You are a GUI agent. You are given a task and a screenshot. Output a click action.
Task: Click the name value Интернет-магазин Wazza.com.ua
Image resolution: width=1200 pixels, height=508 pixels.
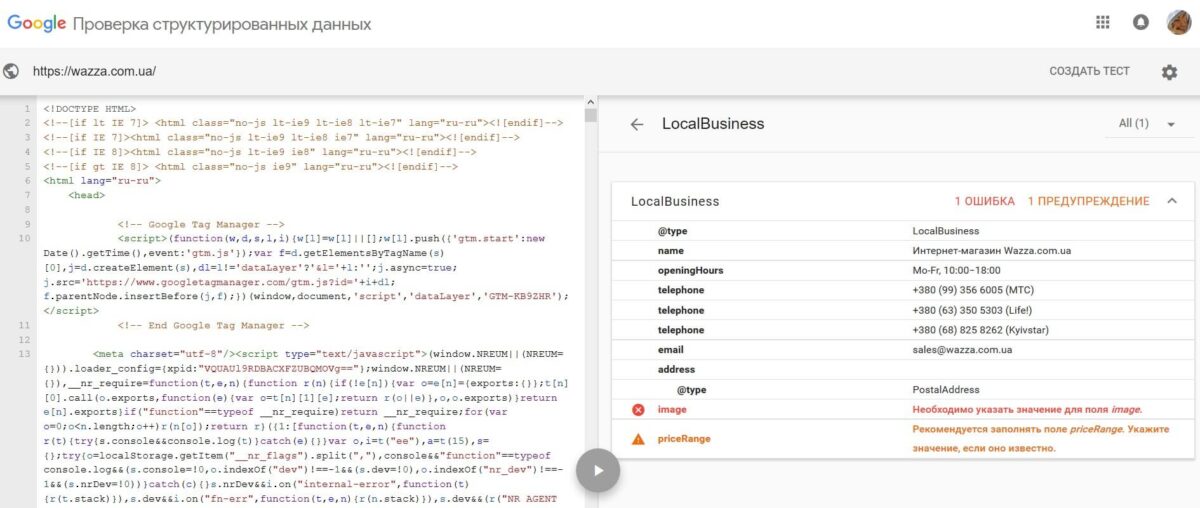point(991,250)
